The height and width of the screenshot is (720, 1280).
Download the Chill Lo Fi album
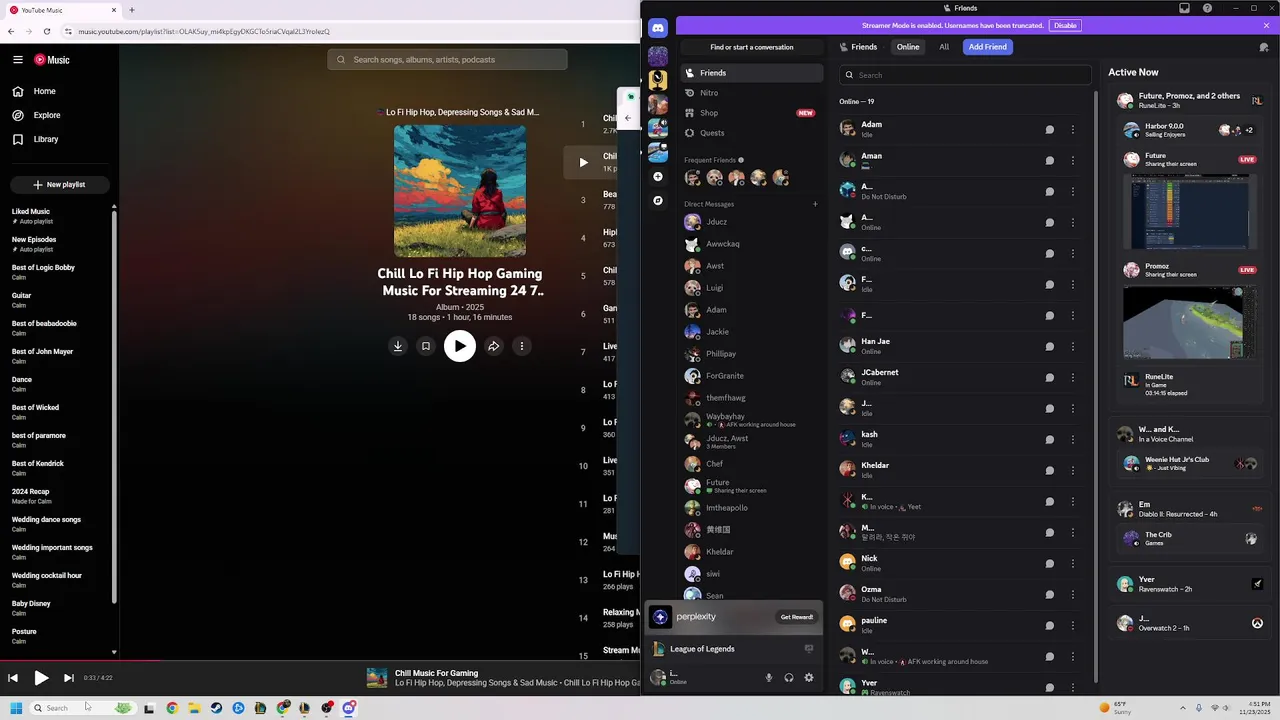(398, 346)
